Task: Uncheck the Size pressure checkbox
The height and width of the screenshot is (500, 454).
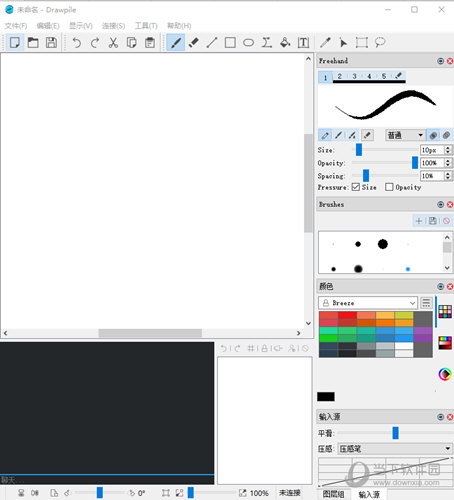Action: tap(356, 187)
